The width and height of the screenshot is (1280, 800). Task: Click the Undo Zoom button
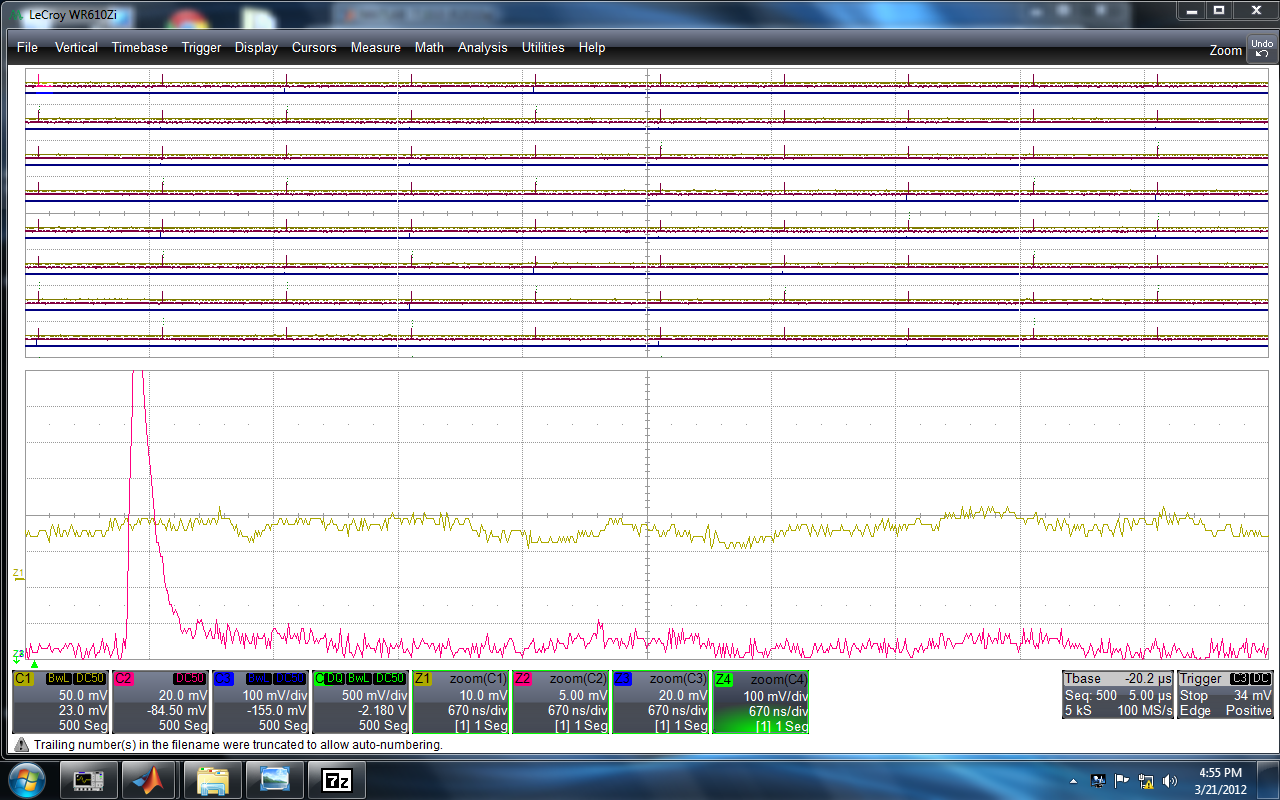pyautogui.click(x=1260, y=48)
